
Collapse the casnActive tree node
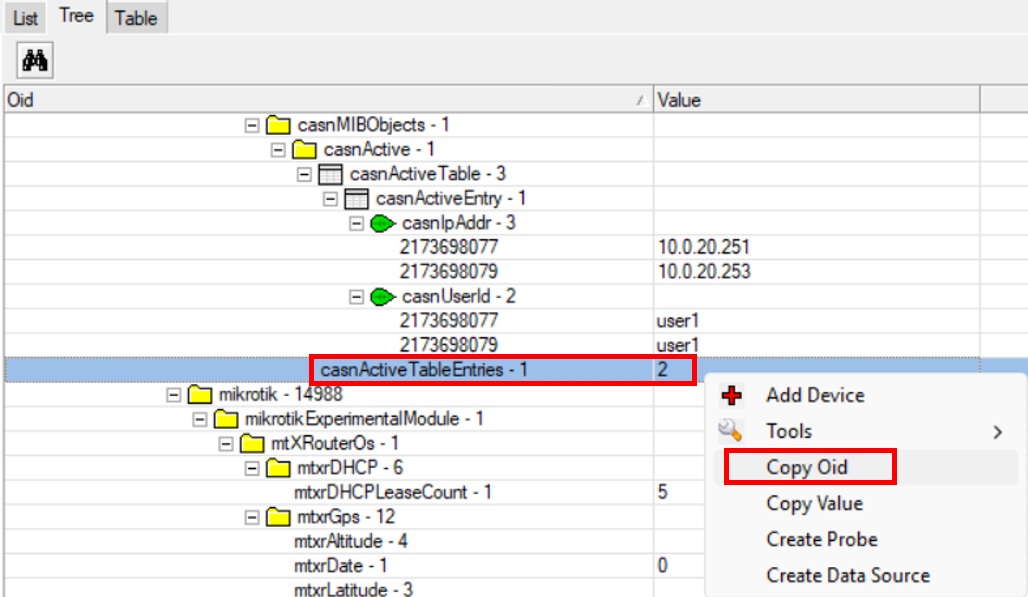coord(278,150)
